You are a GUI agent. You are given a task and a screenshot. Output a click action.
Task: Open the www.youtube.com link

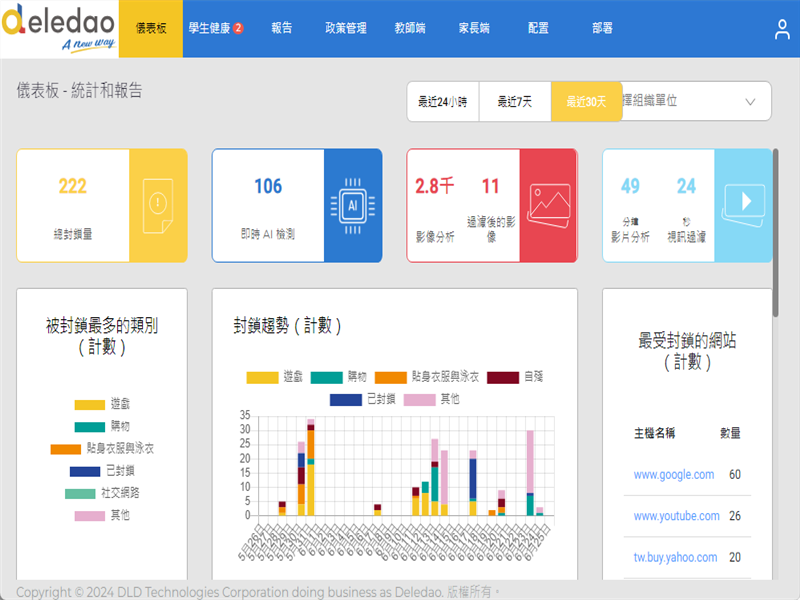pyautogui.click(x=676, y=516)
